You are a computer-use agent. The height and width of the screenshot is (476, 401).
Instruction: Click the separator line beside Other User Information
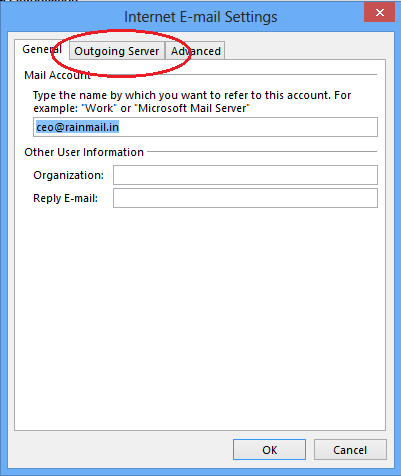coord(262,151)
